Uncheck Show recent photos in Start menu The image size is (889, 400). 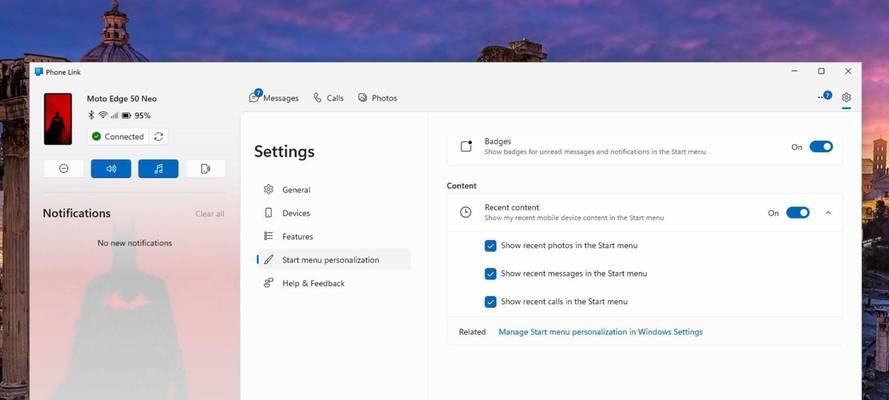(490, 246)
